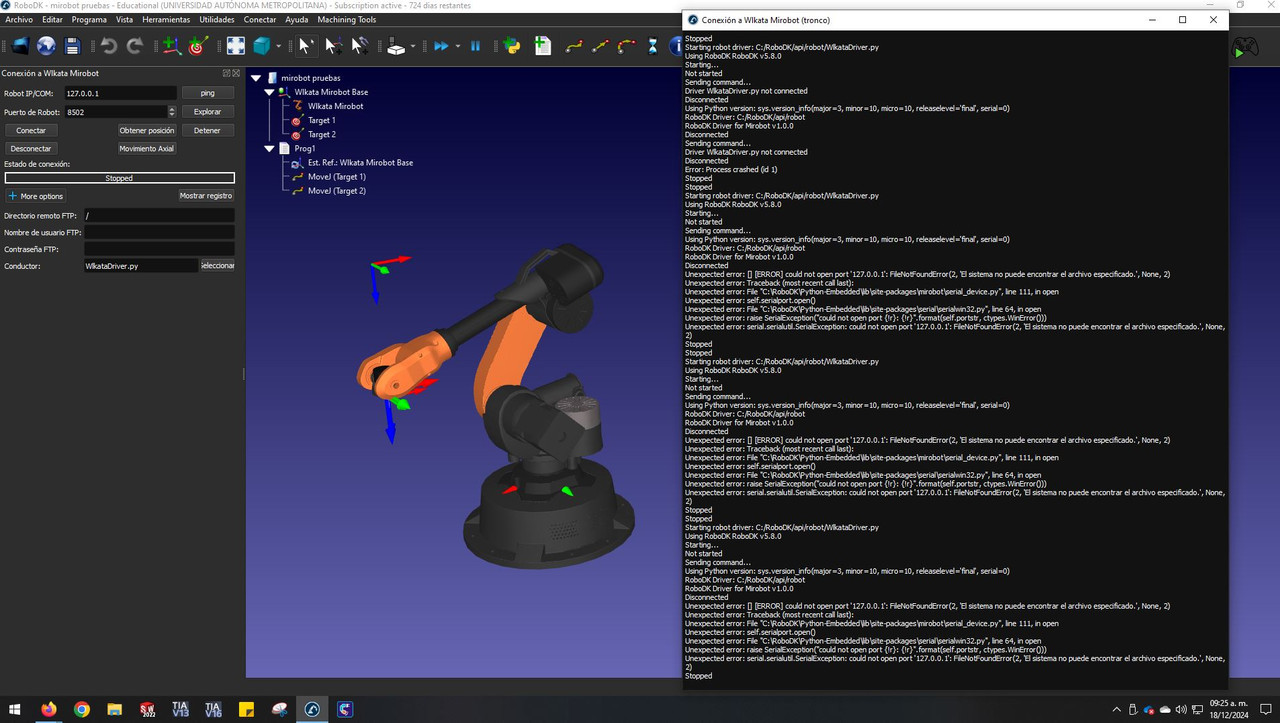The image size is (1280, 723).
Task: Collapse the Prog1 program node
Action: click(268, 148)
